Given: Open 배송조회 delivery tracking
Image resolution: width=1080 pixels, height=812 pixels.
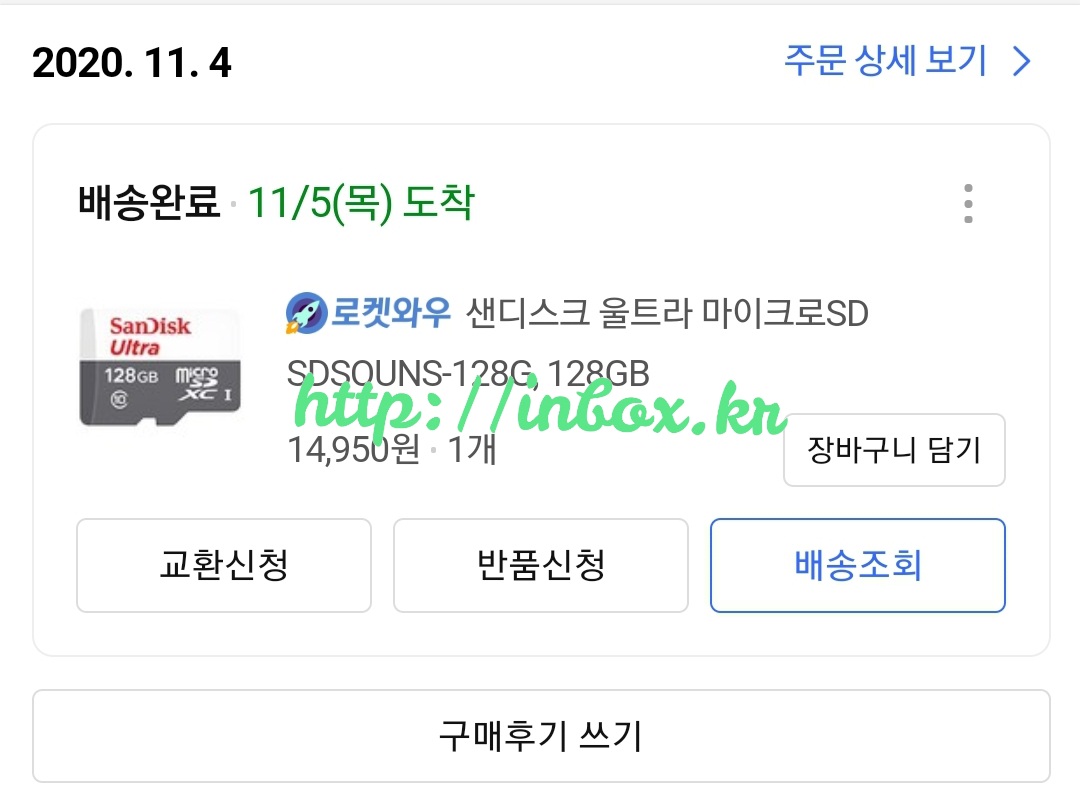Looking at the screenshot, I should (x=858, y=565).
